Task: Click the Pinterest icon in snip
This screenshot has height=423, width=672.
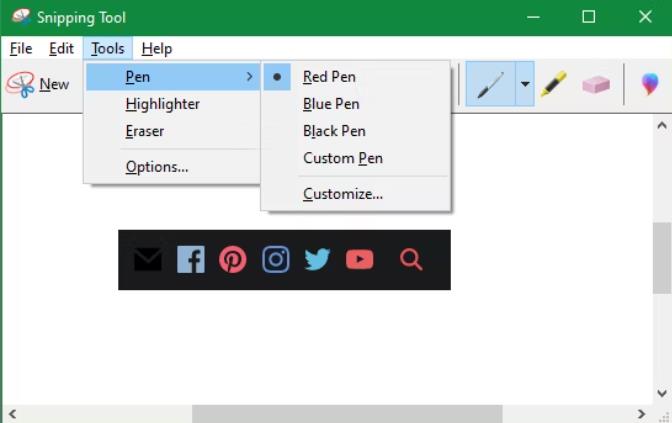Action: coord(233,259)
